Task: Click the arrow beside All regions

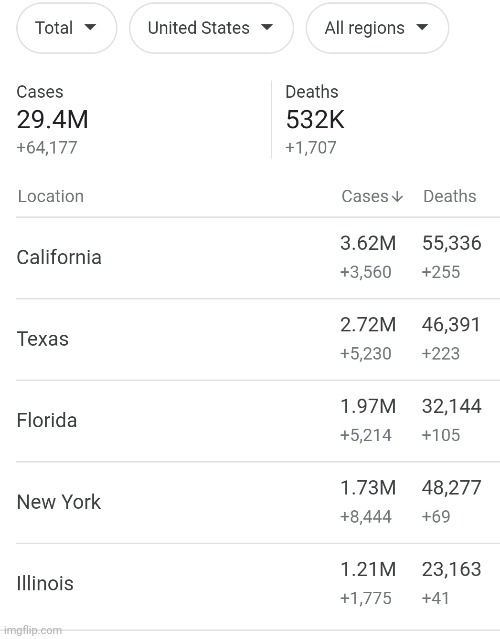Action: pos(422,27)
